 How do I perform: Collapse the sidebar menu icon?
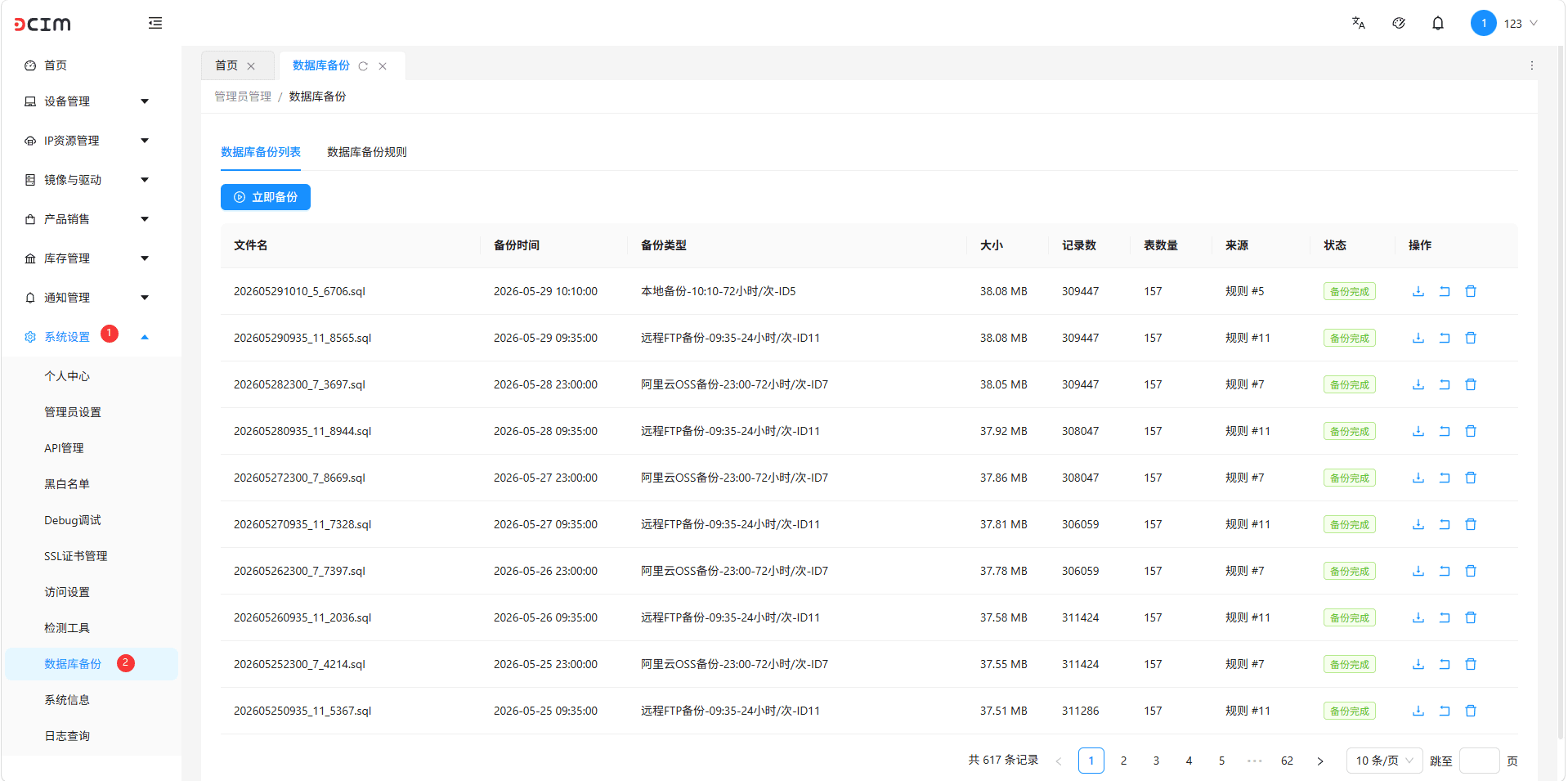[x=155, y=23]
